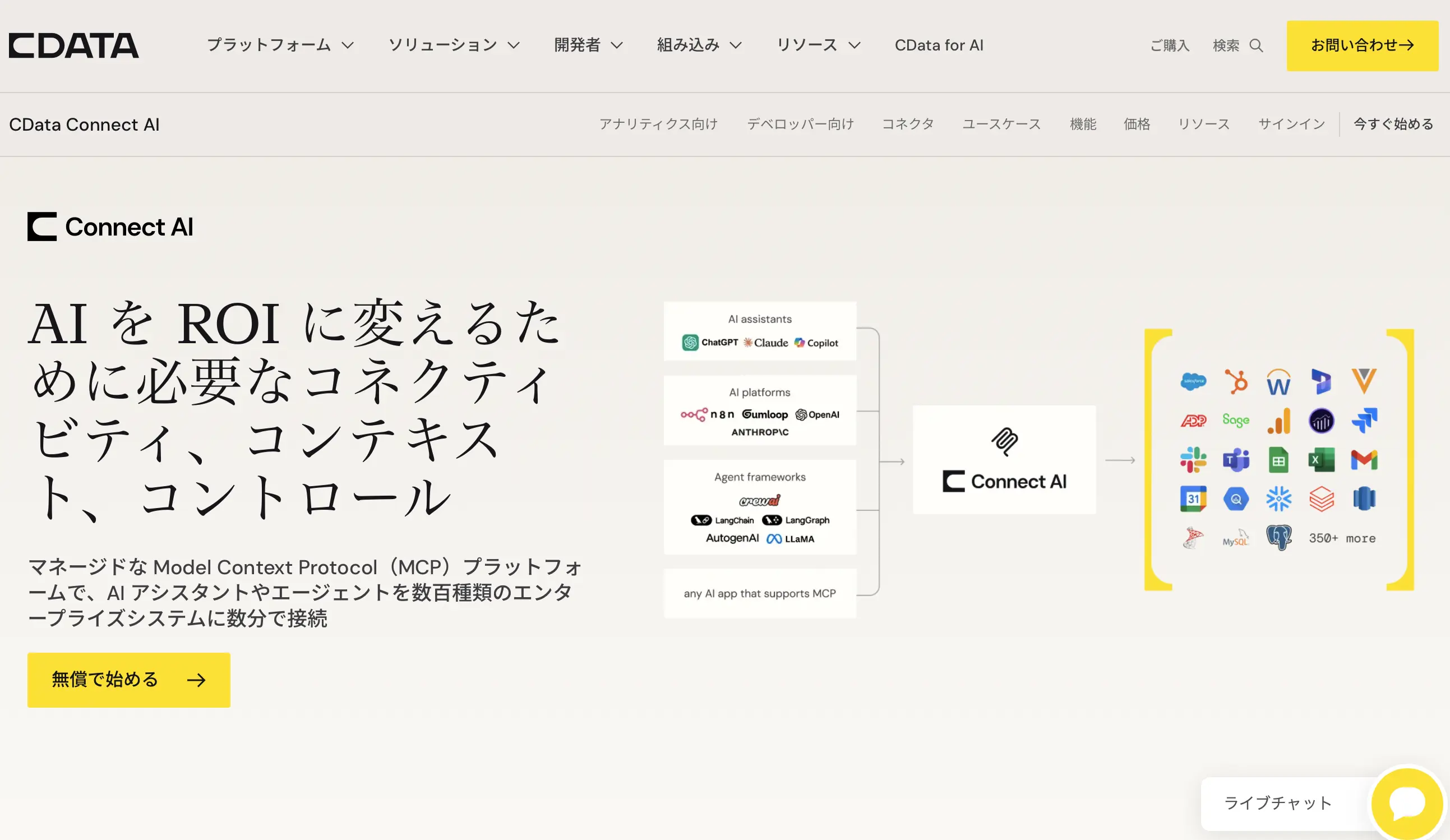Click the Microsoft Excel logo
This screenshot has height=840, width=1450.
click(x=1321, y=460)
